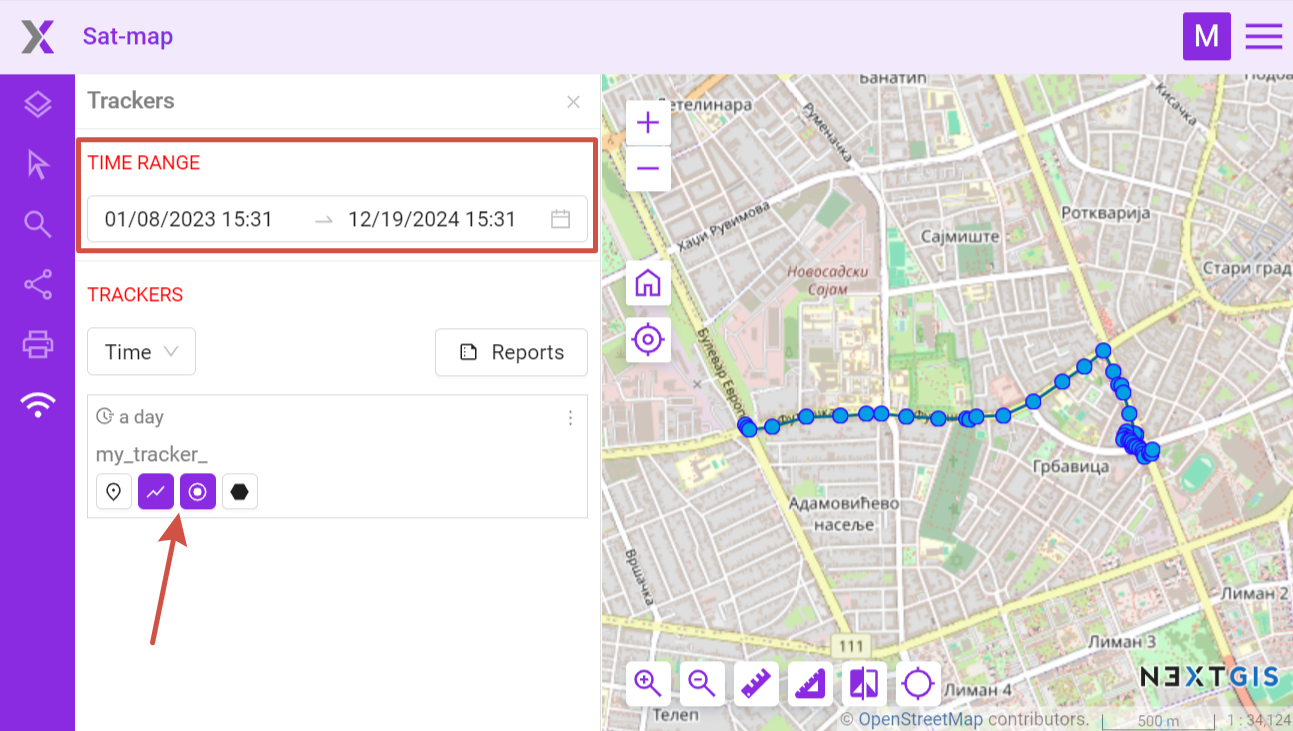Activate zoom-in magnifier tool at bottom
Screen dimensions: 1293x731
tap(648, 684)
